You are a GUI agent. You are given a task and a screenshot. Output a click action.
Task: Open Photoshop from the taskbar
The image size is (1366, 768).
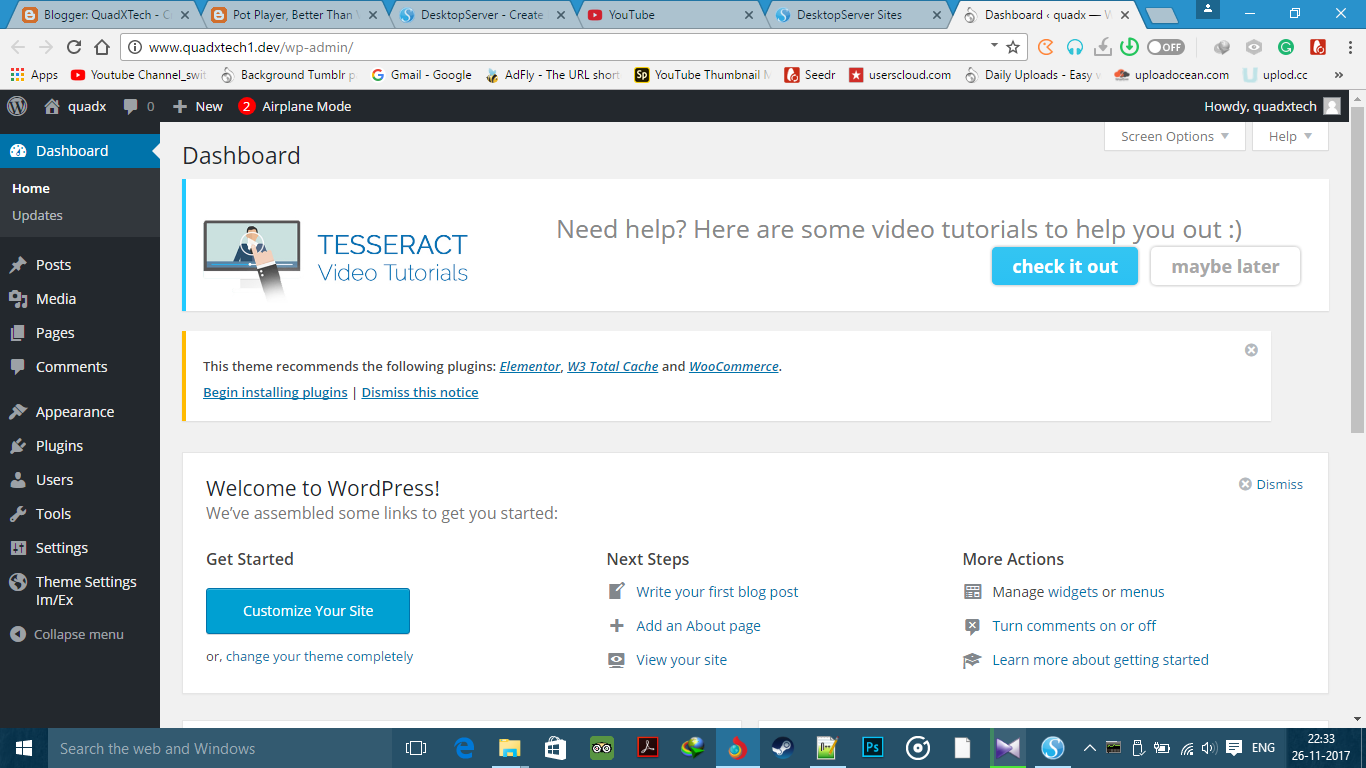click(872, 748)
